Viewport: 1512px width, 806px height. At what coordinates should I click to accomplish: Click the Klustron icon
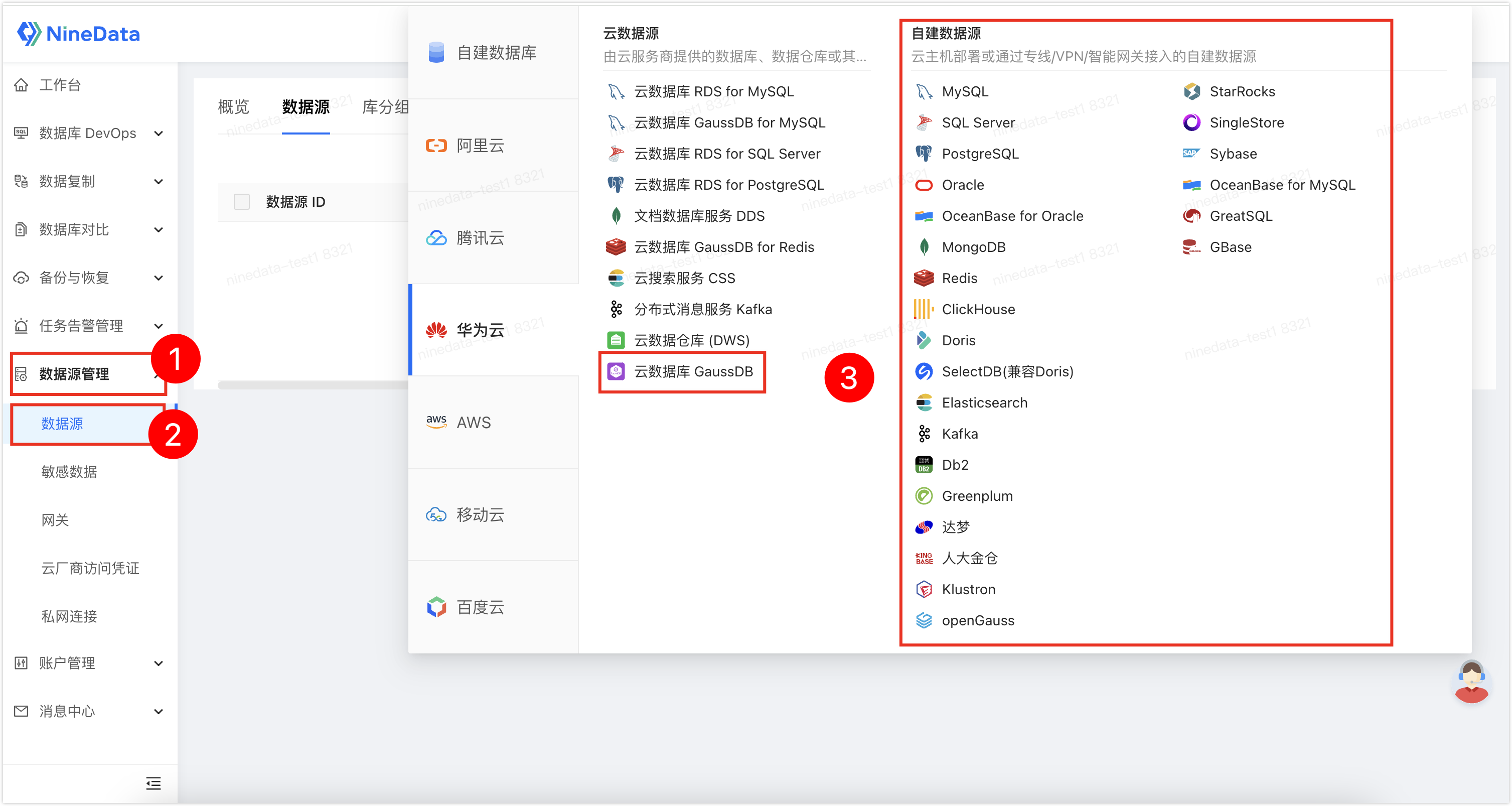[x=924, y=589]
